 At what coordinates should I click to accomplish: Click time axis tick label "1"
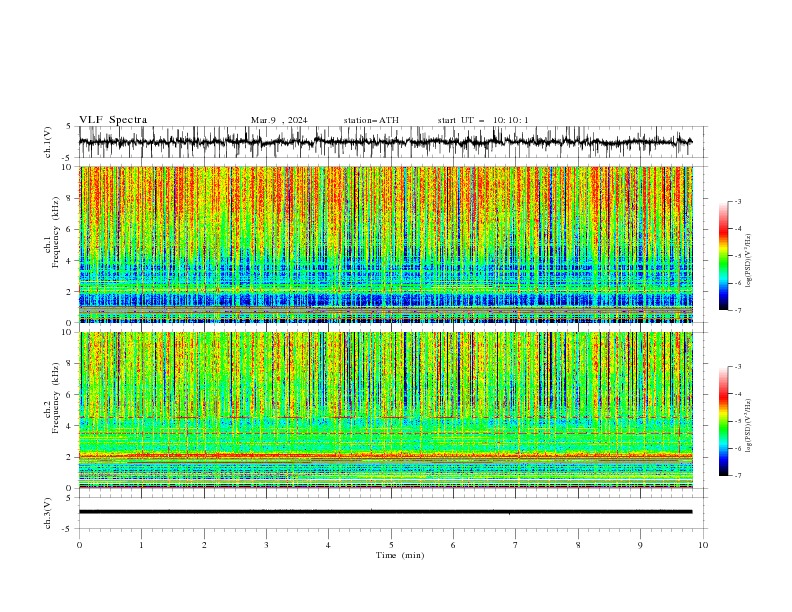coord(141,545)
